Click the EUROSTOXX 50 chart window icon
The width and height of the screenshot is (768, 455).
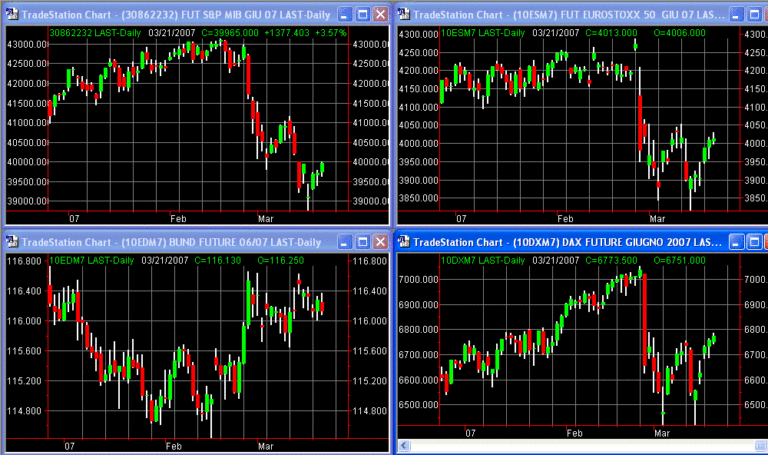coord(404,14)
